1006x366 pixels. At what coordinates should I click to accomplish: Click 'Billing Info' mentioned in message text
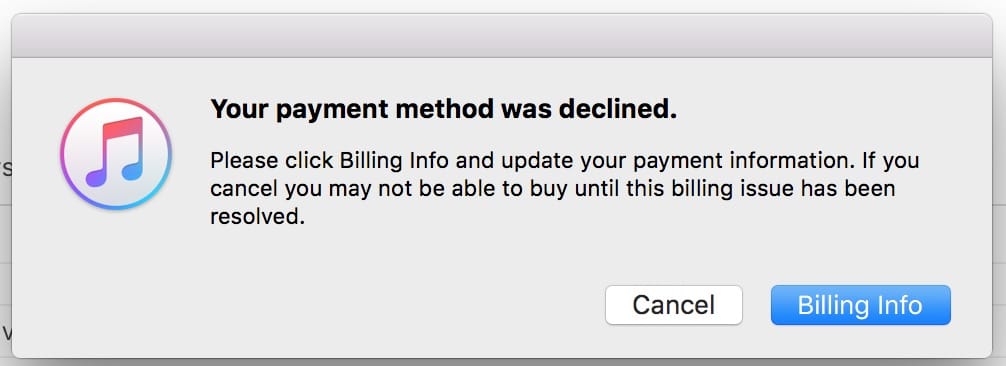click(394, 160)
